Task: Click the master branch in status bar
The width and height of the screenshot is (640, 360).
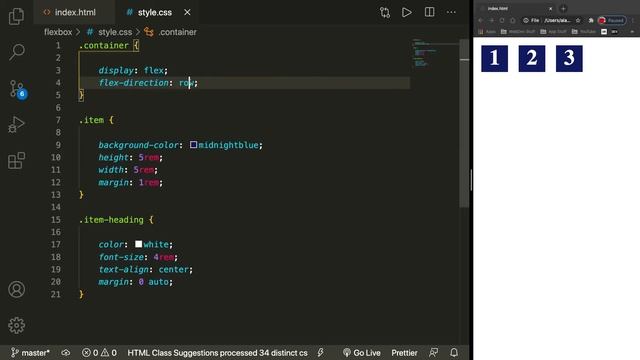Action: click(30, 353)
